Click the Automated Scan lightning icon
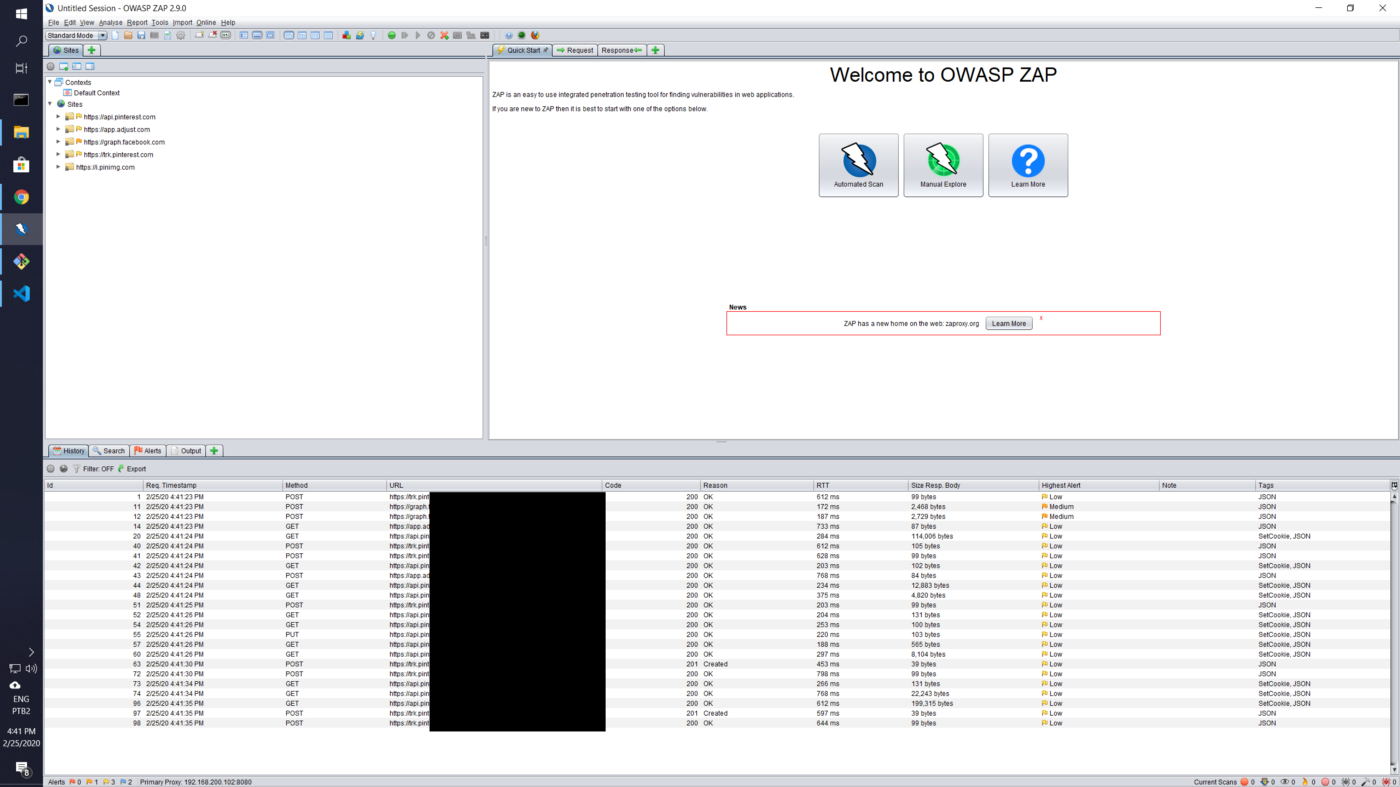The image size is (1400, 787). [858, 159]
